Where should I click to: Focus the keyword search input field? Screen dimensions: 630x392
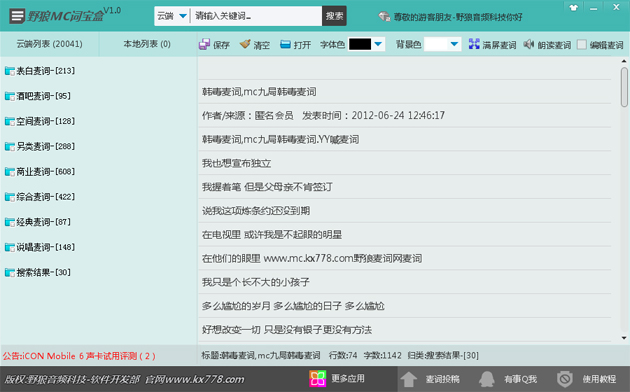coord(256,16)
